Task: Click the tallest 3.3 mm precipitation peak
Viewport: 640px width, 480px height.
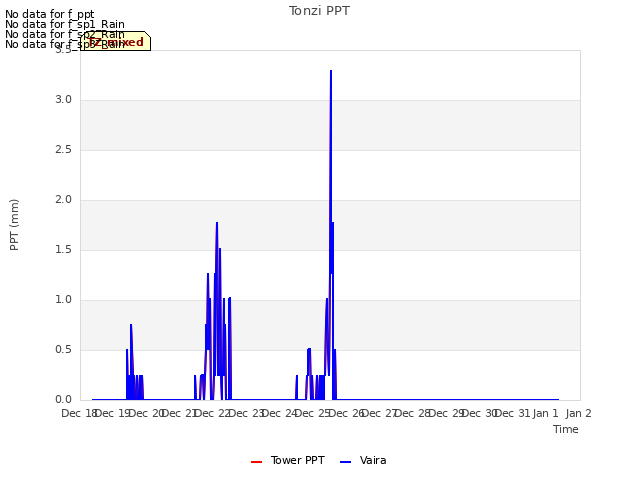Action: [331, 71]
